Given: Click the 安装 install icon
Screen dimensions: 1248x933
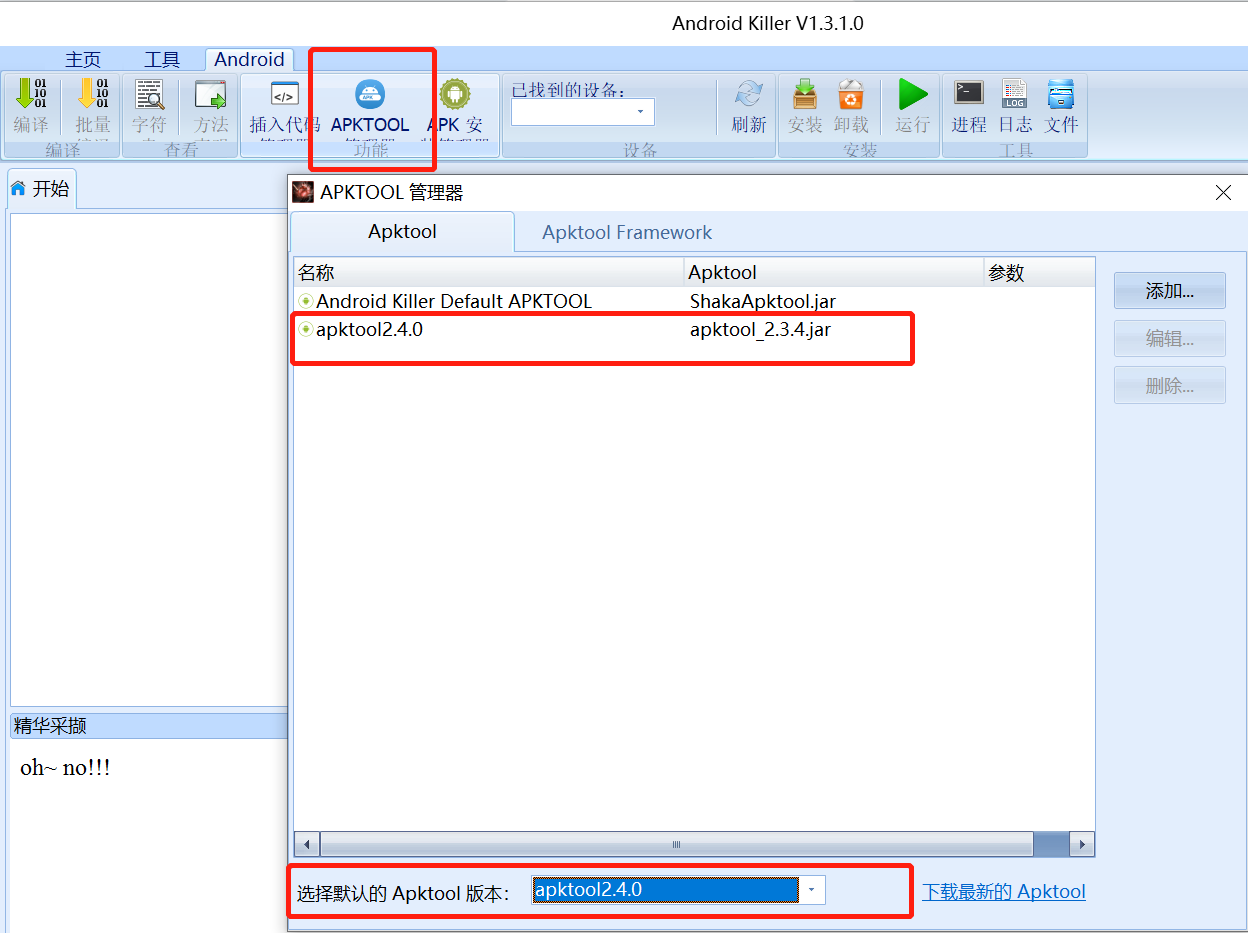Looking at the screenshot, I should click(805, 94).
